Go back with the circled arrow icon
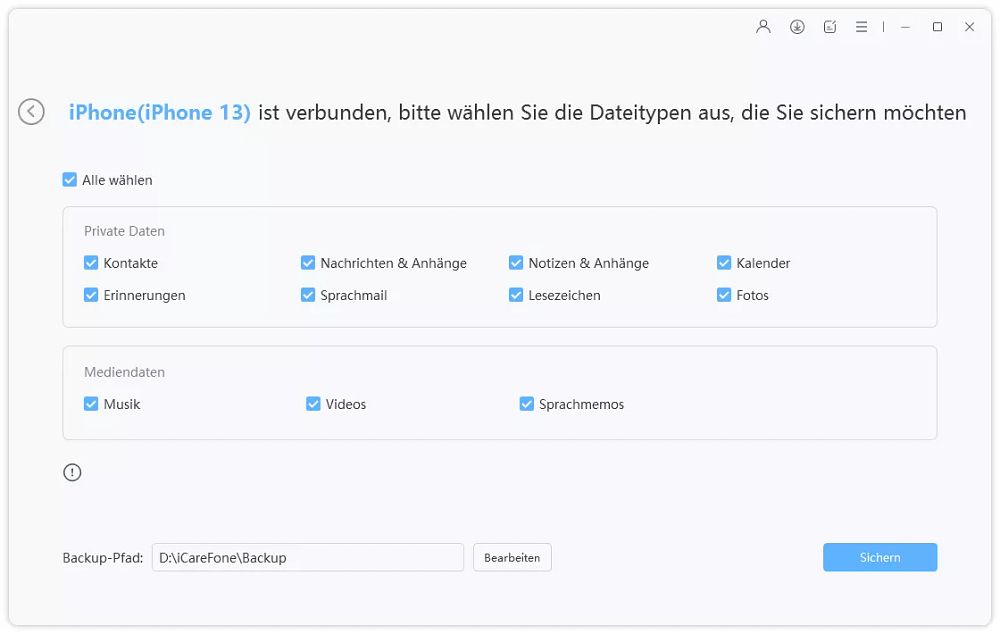The image size is (1000, 634). (31, 112)
